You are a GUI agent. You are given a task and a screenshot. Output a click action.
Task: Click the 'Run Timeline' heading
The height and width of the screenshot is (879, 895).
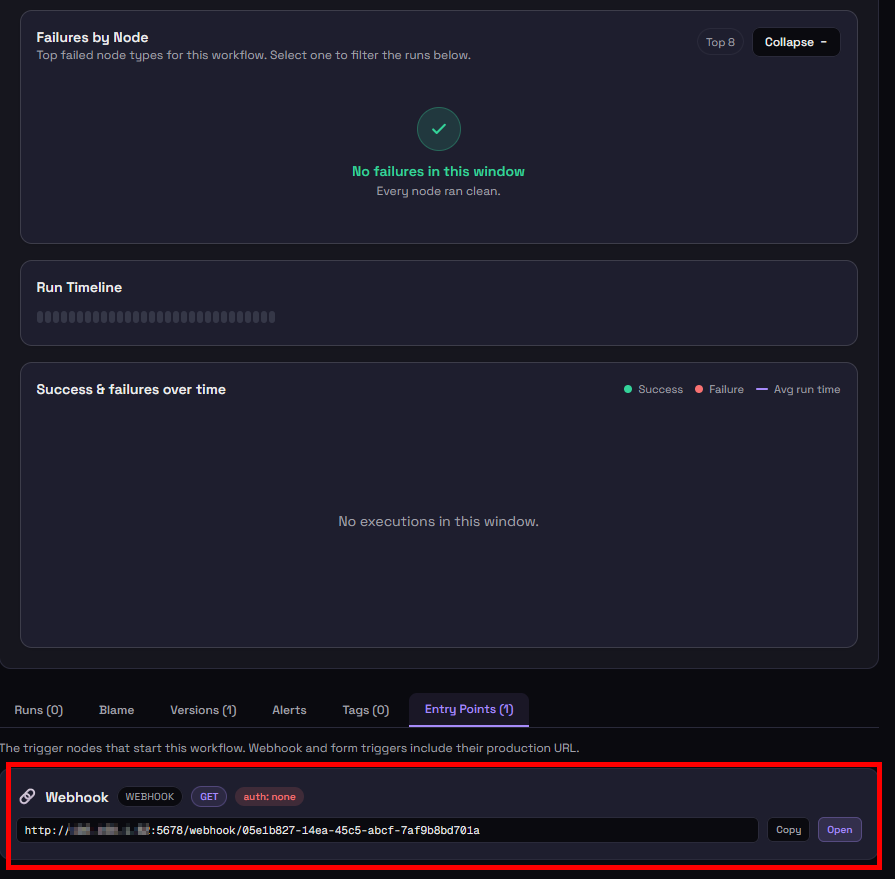(79, 287)
